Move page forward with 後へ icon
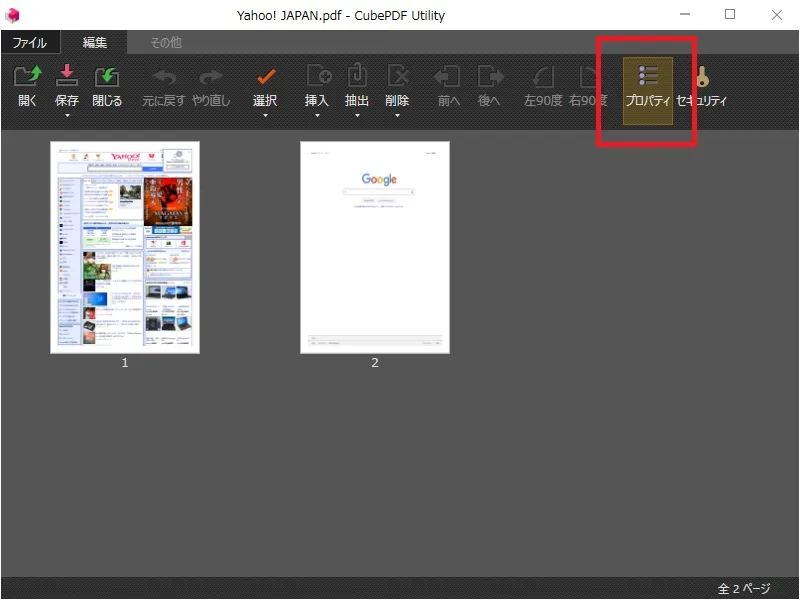 490,77
